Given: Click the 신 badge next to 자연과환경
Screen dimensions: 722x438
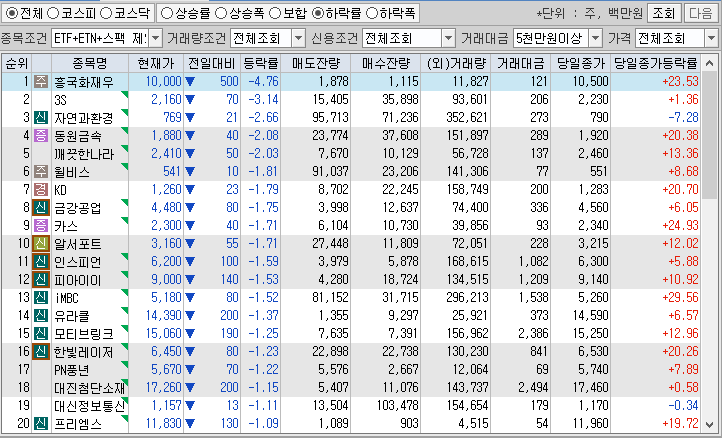Looking at the screenshot, I should pos(41,118).
